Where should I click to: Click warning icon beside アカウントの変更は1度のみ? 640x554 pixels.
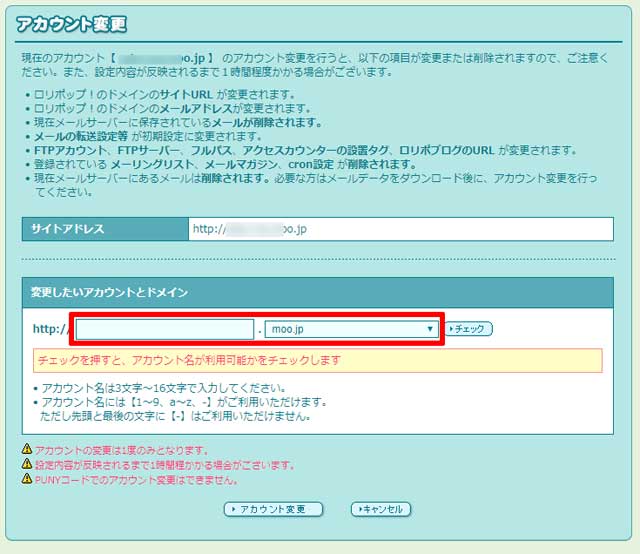click(26, 450)
